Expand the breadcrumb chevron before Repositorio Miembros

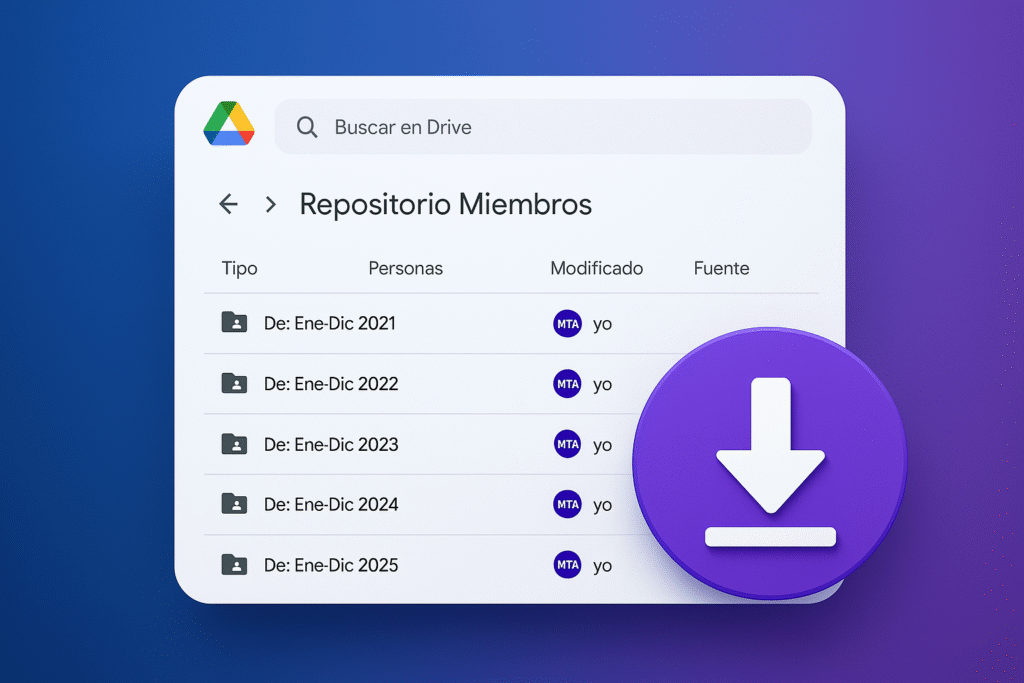click(270, 204)
